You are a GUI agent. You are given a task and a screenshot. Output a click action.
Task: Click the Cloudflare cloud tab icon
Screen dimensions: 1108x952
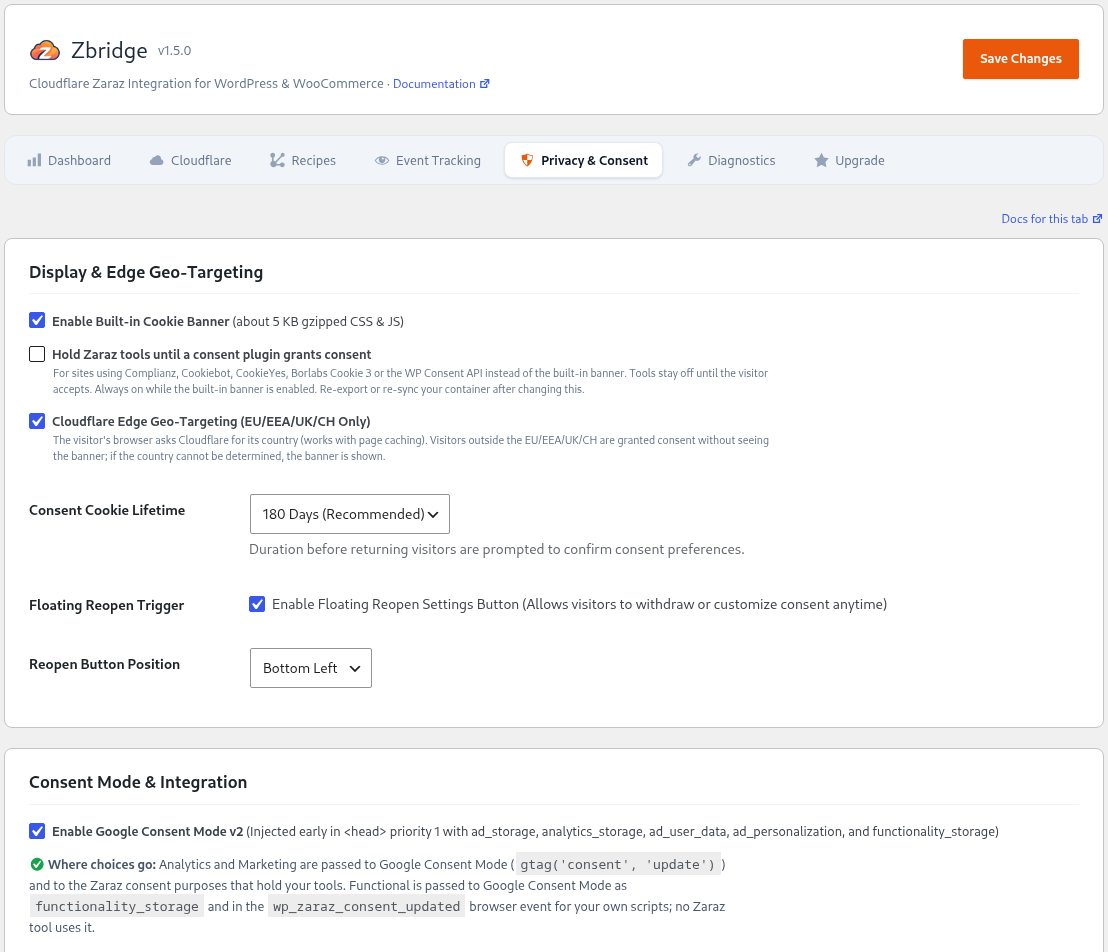point(156,160)
